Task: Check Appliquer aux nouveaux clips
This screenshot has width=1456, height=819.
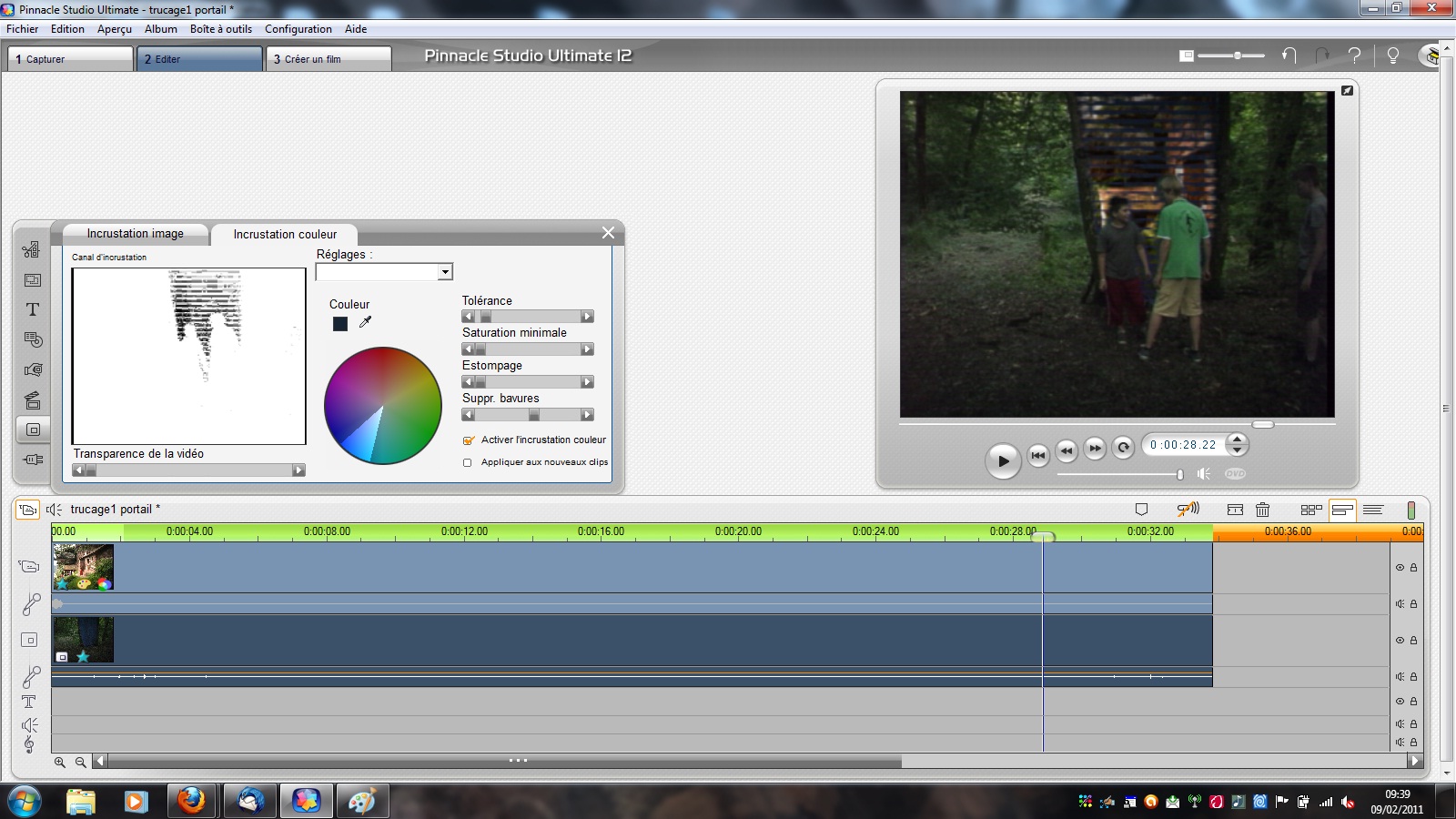Action: click(x=468, y=462)
